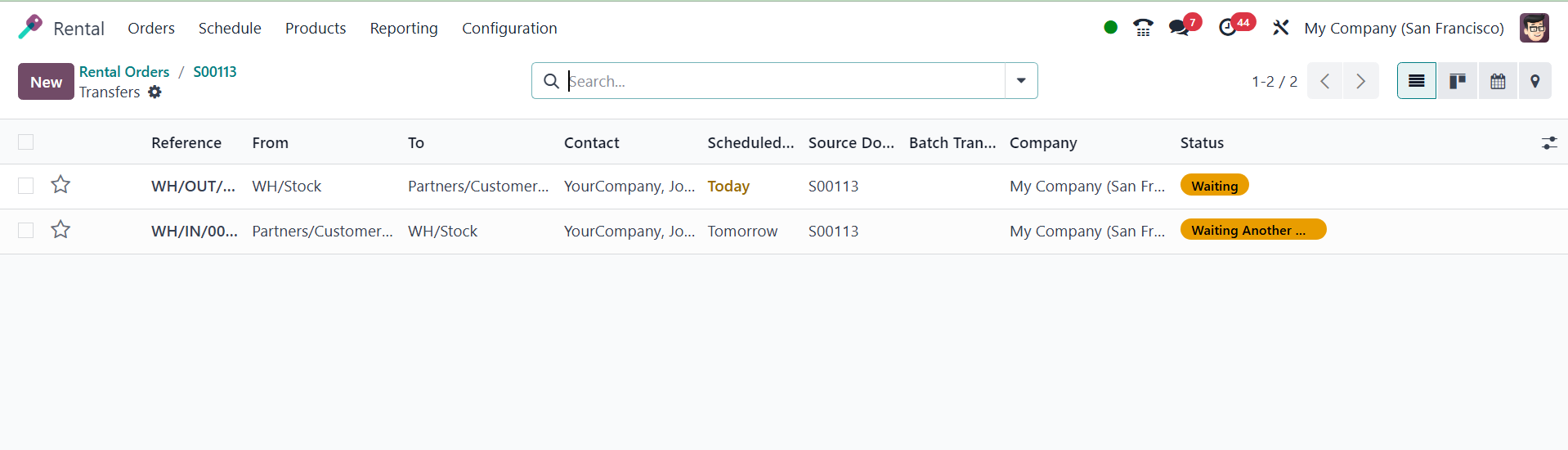Image resolution: width=1568 pixels, height=450 pixels.
Task: Open the Reporting menu
Action: pos(404,28)
